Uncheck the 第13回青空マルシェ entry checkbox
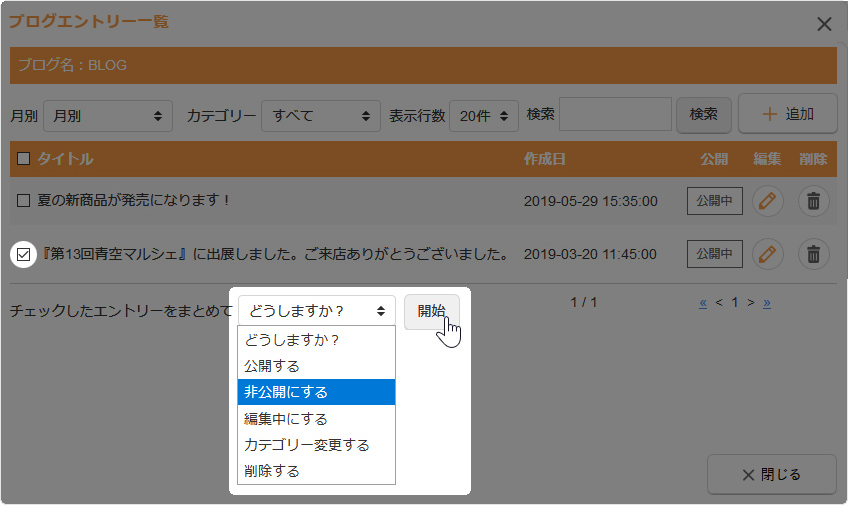 [23, 254]
